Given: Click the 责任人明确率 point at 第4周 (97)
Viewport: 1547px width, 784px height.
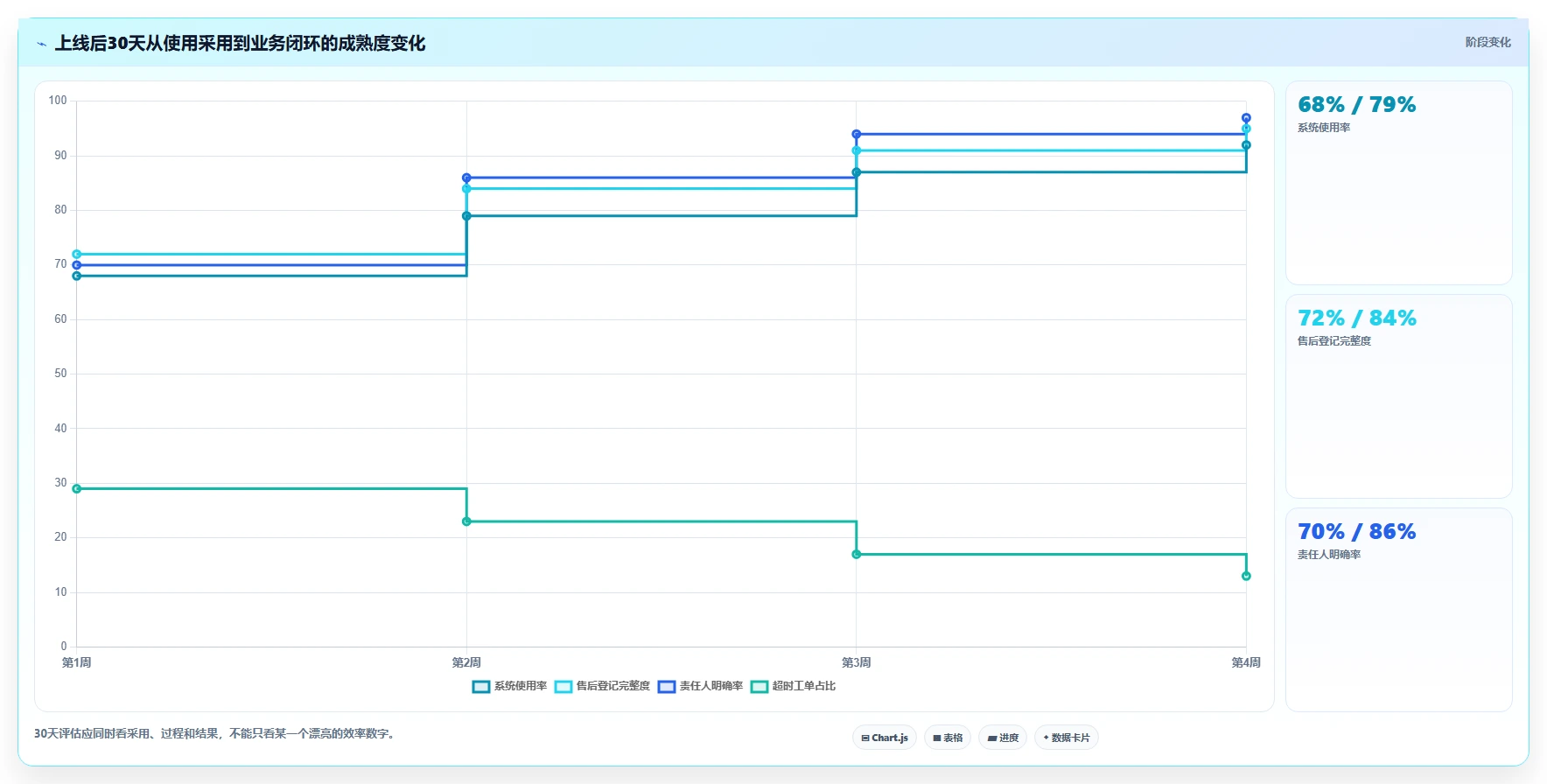Looking at the screenshot, I should click(x=1246, y=118).
